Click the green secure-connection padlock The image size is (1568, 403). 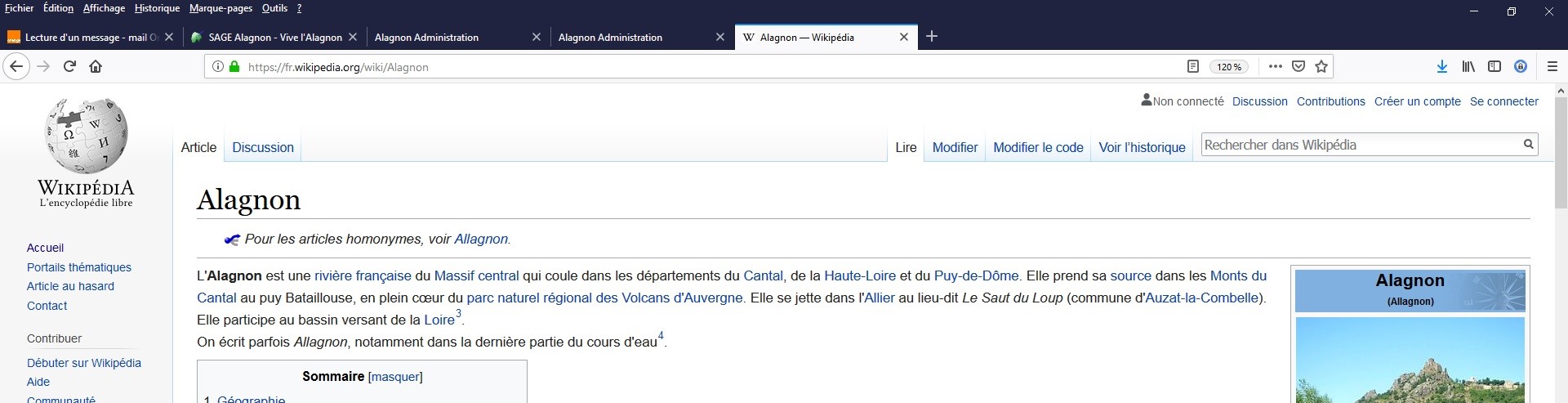pos(234,67)
